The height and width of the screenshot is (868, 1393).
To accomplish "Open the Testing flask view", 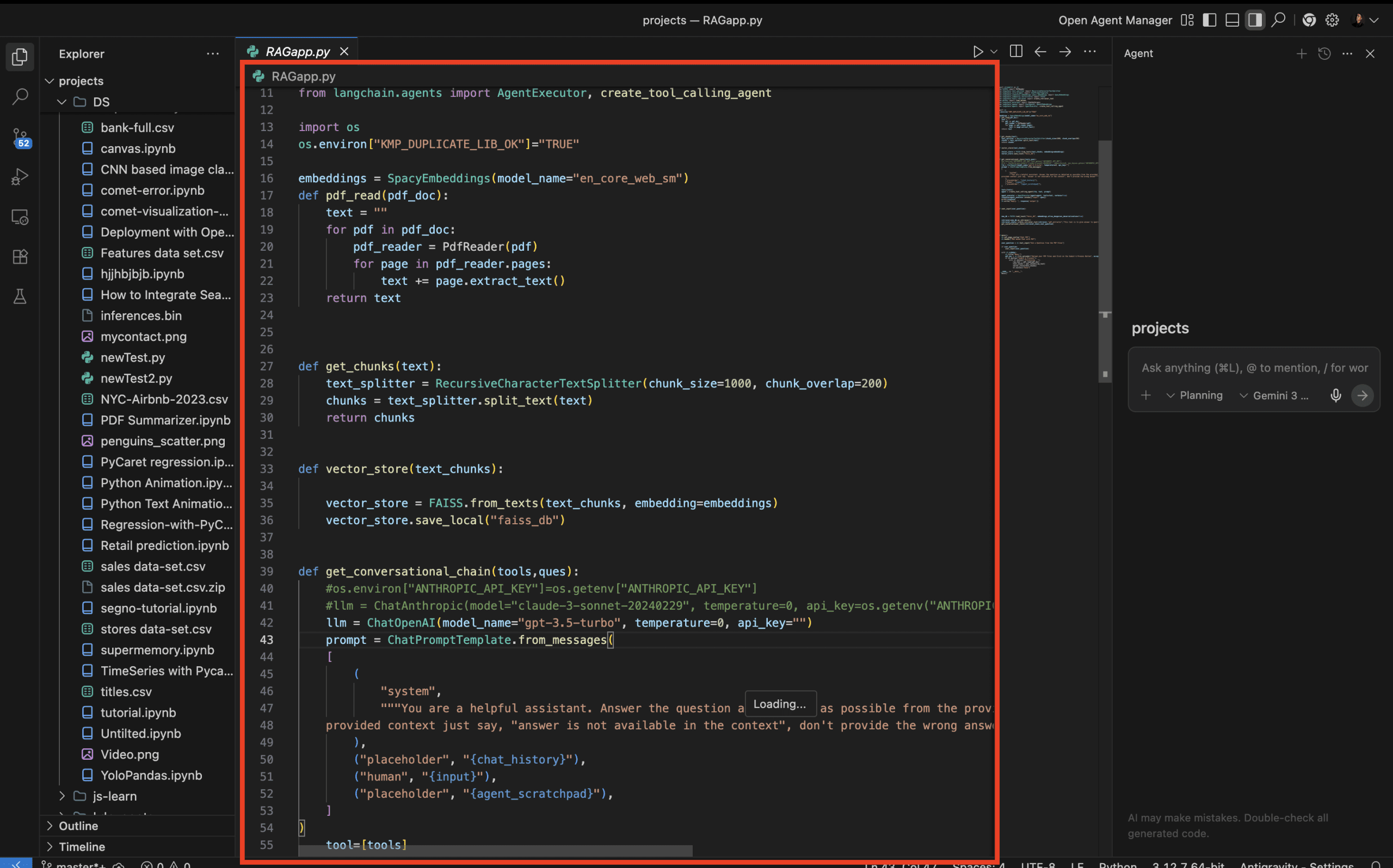I will [20, 296].
